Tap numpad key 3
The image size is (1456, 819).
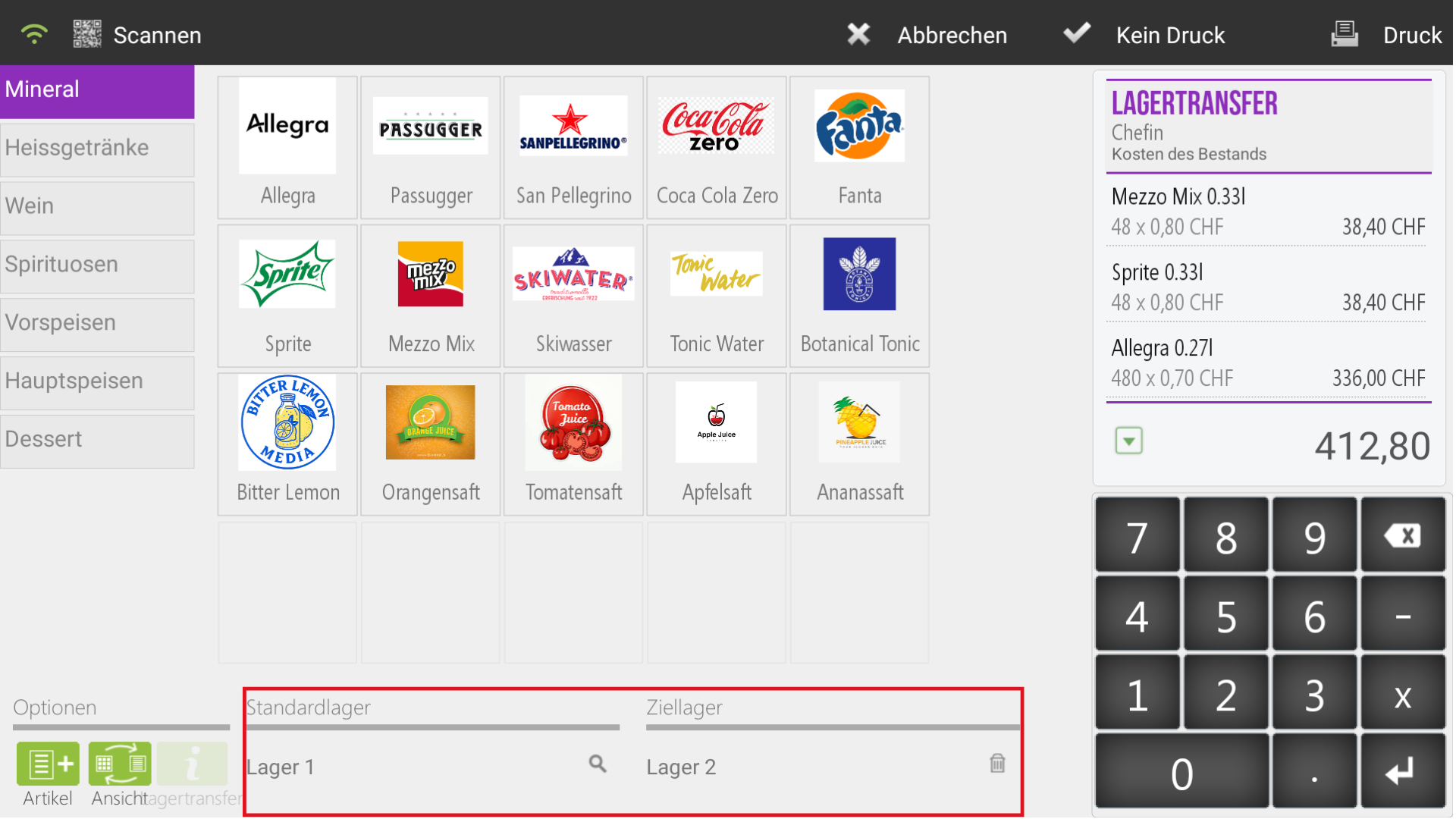pyautogui.click(x=1314, y=693)
